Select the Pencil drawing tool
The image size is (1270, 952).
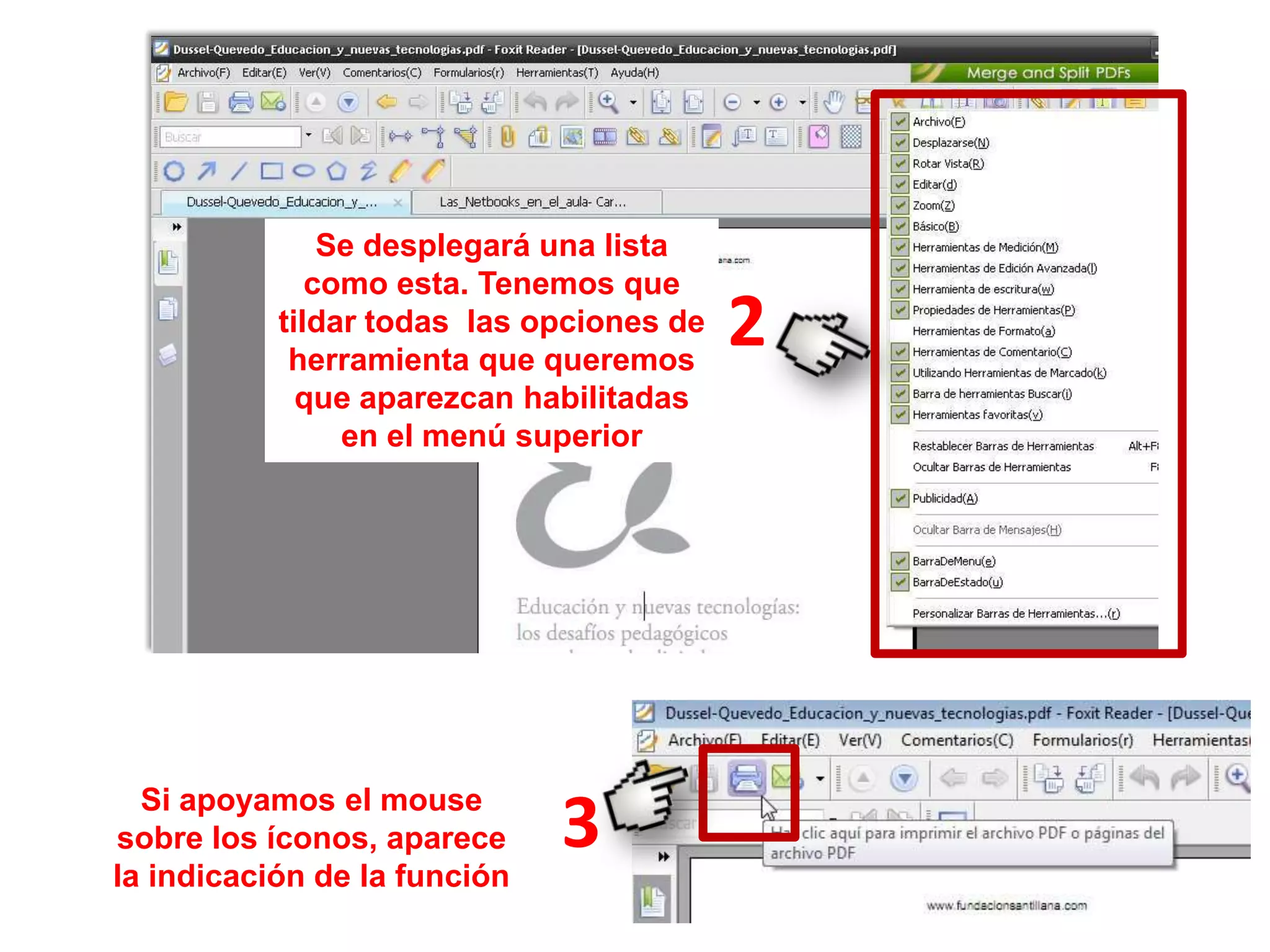pyautogui.click(x=401, y=170)
